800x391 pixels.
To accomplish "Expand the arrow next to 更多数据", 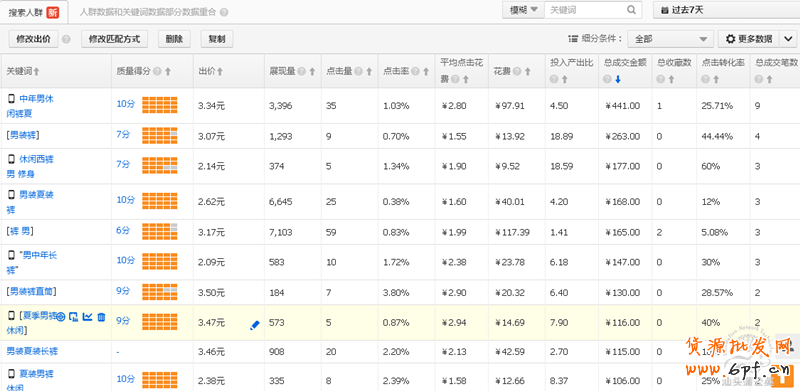I will click(788, 39).
